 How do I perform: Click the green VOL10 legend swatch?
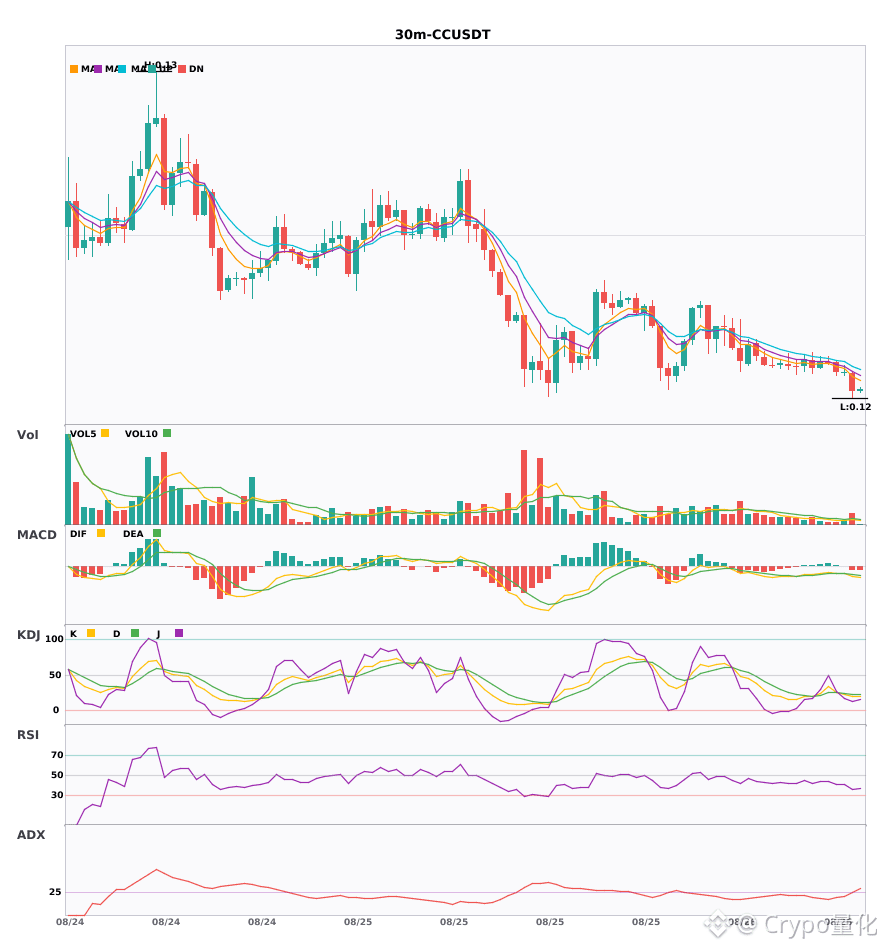click(167, 433)
